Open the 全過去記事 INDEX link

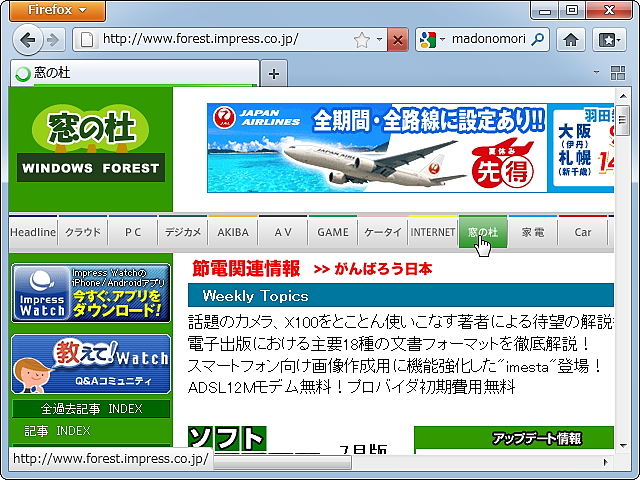tap(91, 409)
